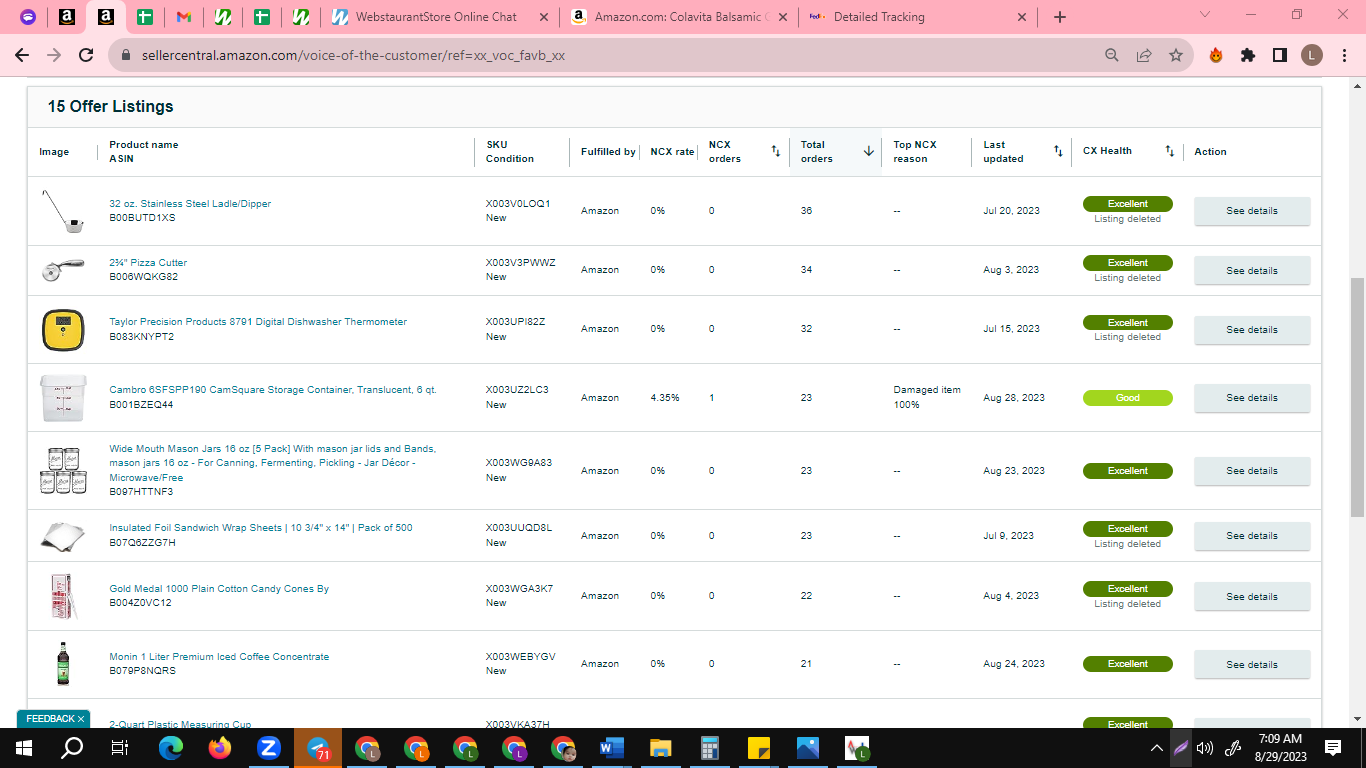Open the Zoom app on the taskbar
This screenshot has width=1366, height=768.
pos(268,748)
